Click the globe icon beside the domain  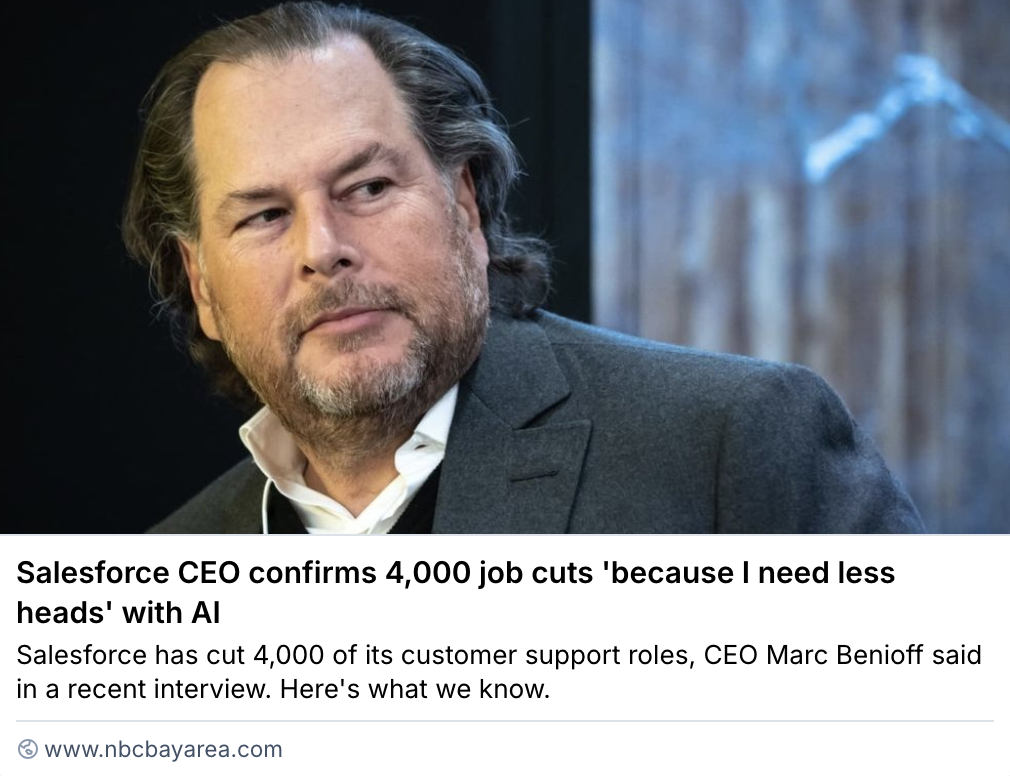point(28,749)
